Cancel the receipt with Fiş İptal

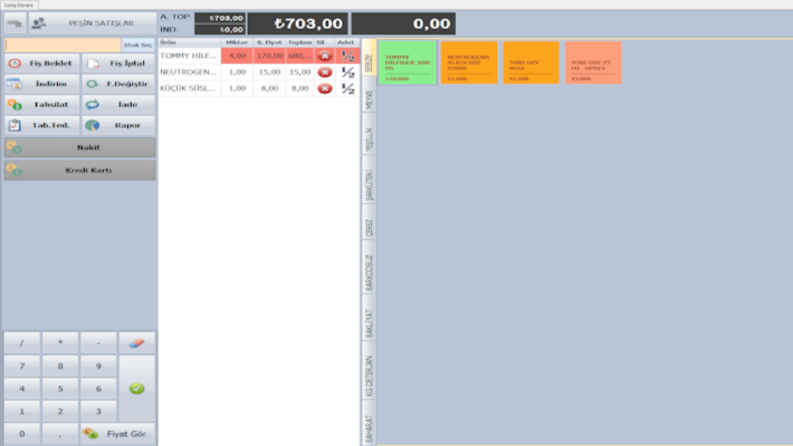(x=118, y=63)
